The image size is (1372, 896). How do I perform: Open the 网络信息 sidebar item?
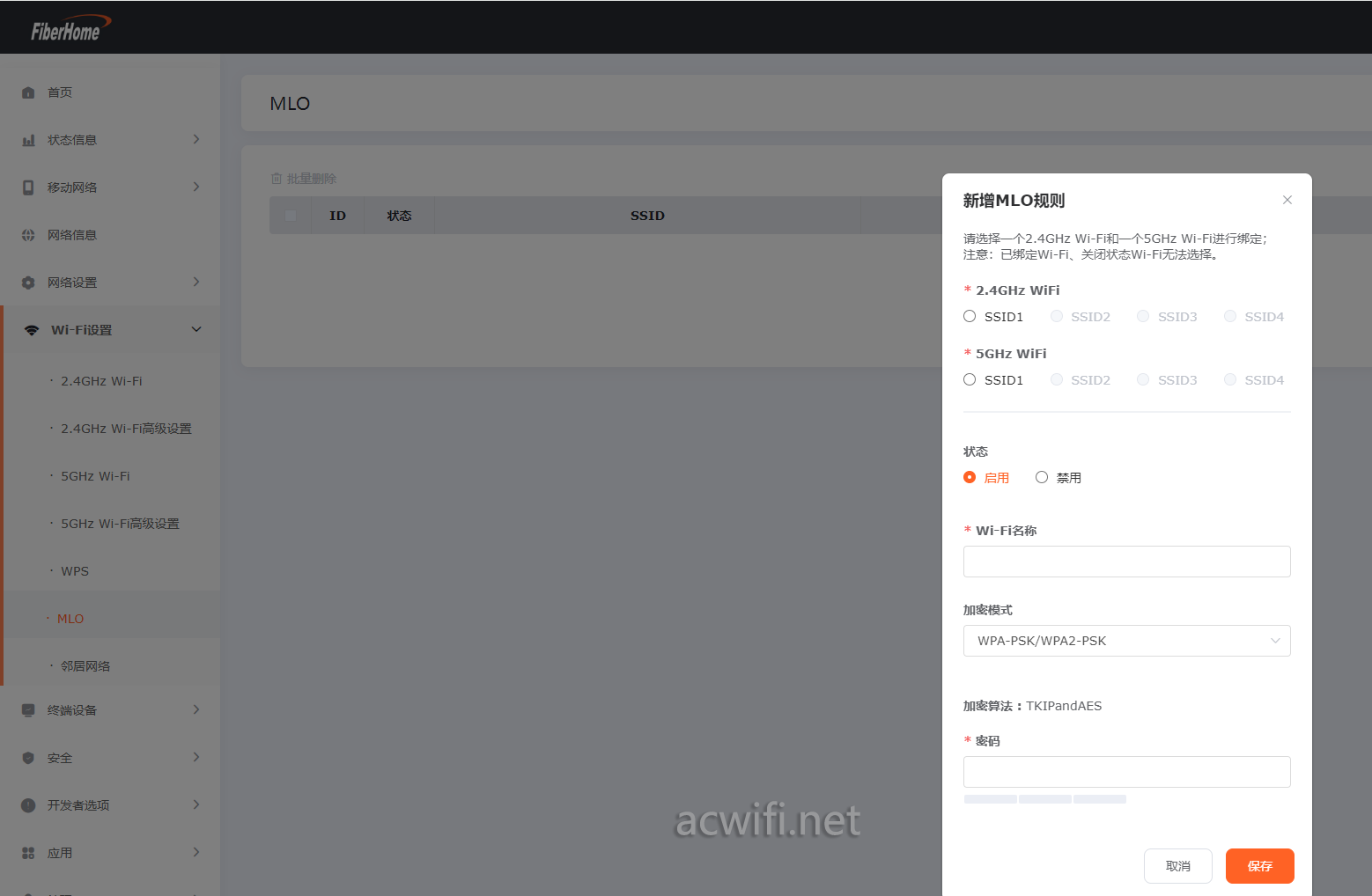coord(110,235)
